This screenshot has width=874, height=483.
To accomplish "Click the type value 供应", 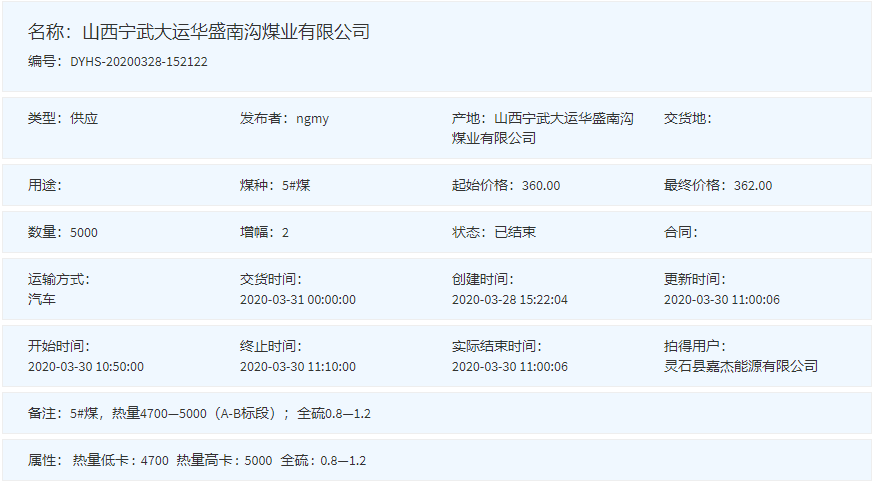I will (84, 119).
